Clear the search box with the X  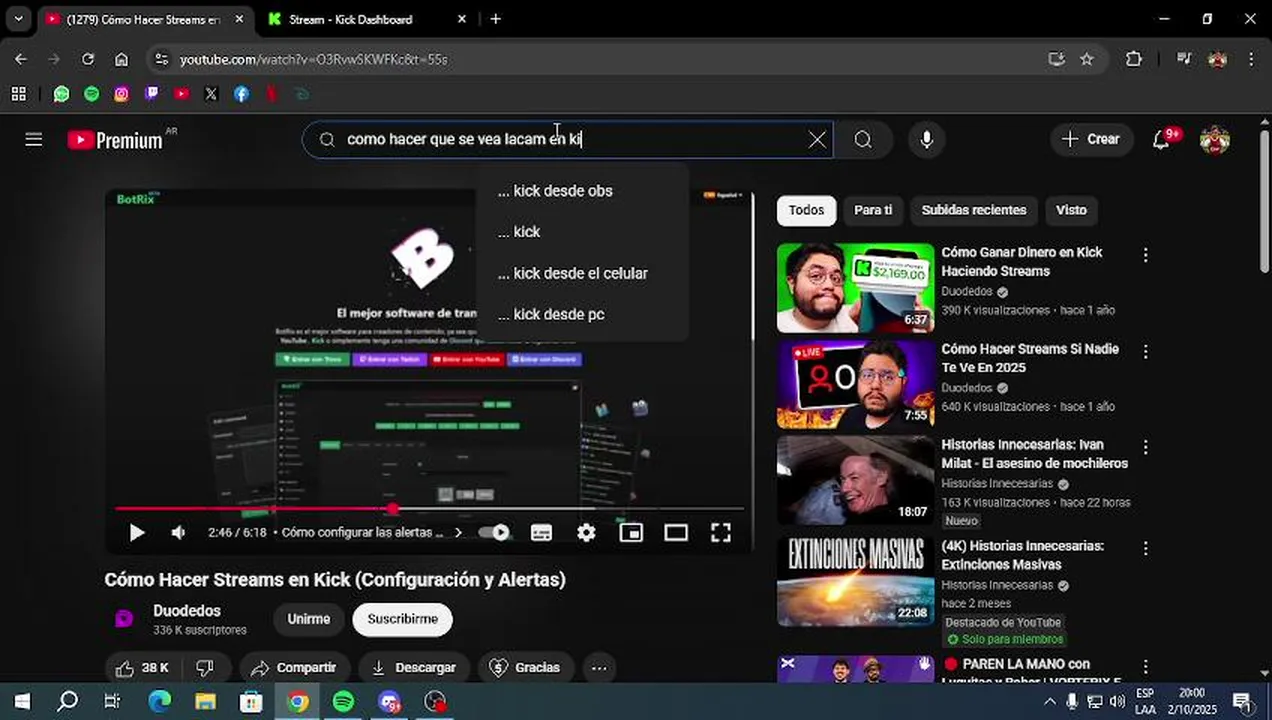pyautogui.click(x=817, y=140)
